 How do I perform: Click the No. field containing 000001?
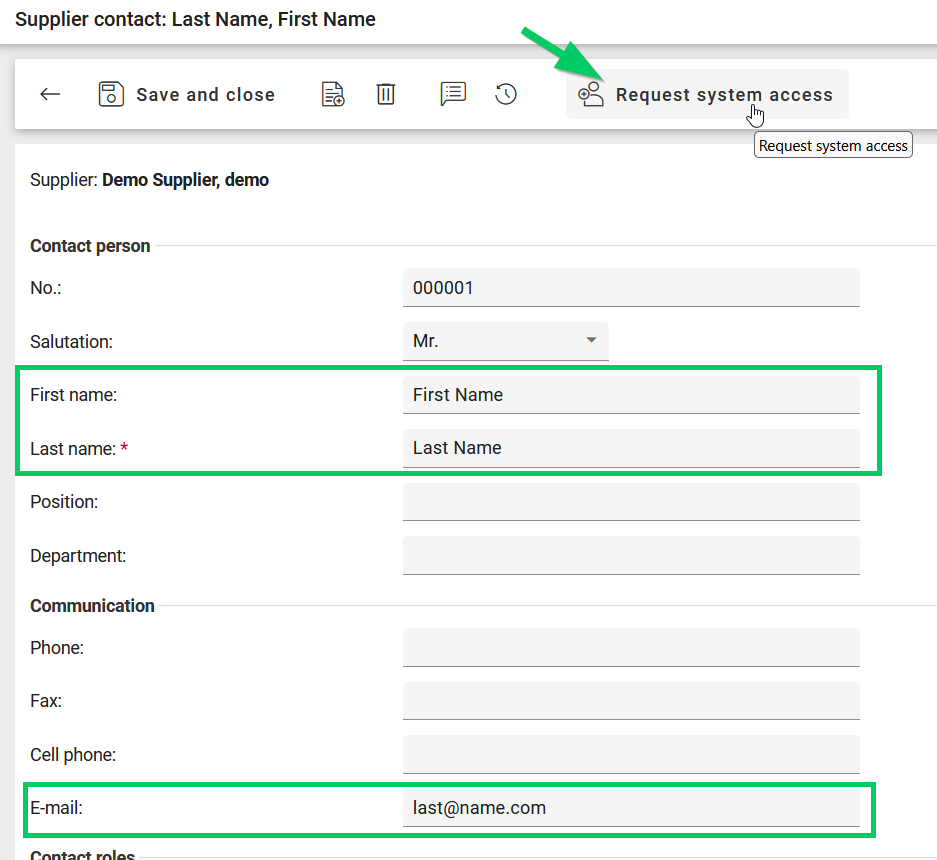[630, 288]
